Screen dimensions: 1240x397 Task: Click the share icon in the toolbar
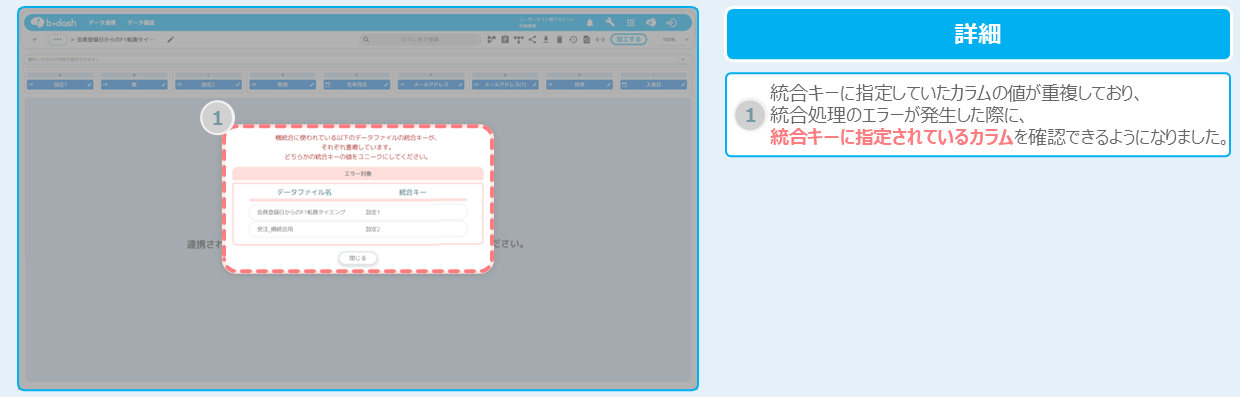532,39
